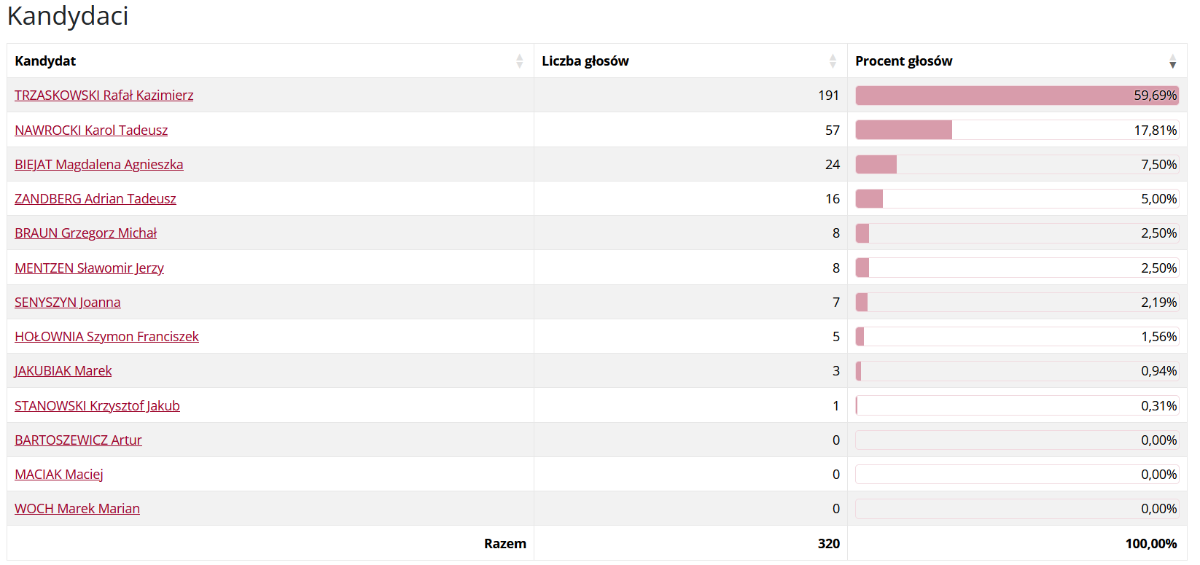
Task: Open JAKUBIAK Marek candidate link
Action: pyautogui.click(x=63, y=371)
